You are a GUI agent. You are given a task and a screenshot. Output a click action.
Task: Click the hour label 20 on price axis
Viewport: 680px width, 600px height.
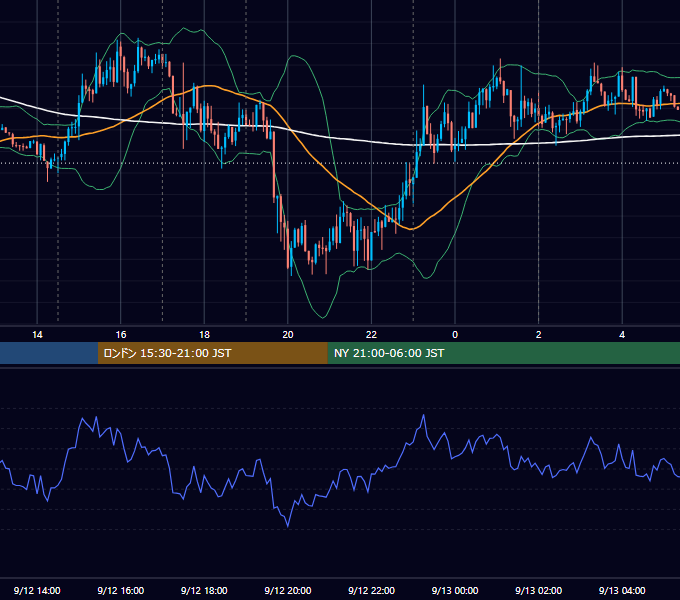tap(288, 335)
